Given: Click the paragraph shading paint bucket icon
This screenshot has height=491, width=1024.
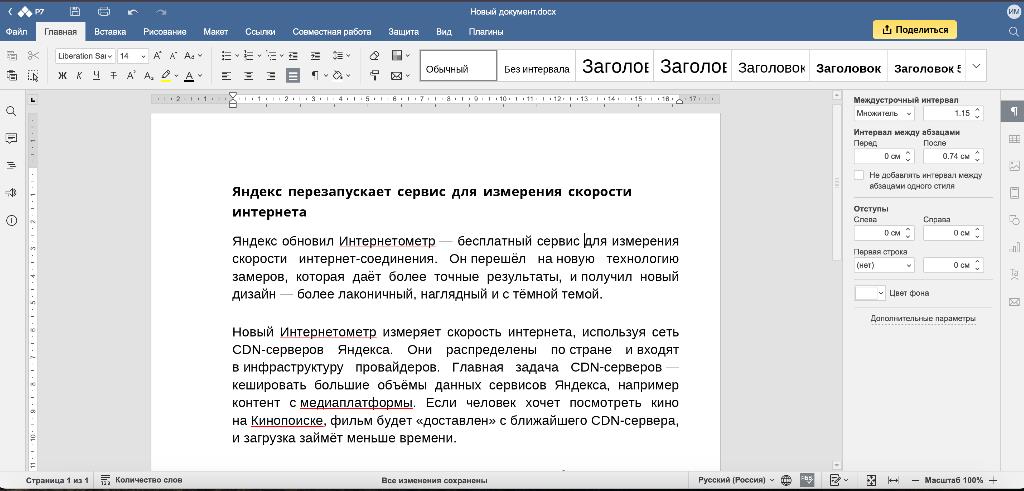Looking at the screenshot, I should coord(338,76).
